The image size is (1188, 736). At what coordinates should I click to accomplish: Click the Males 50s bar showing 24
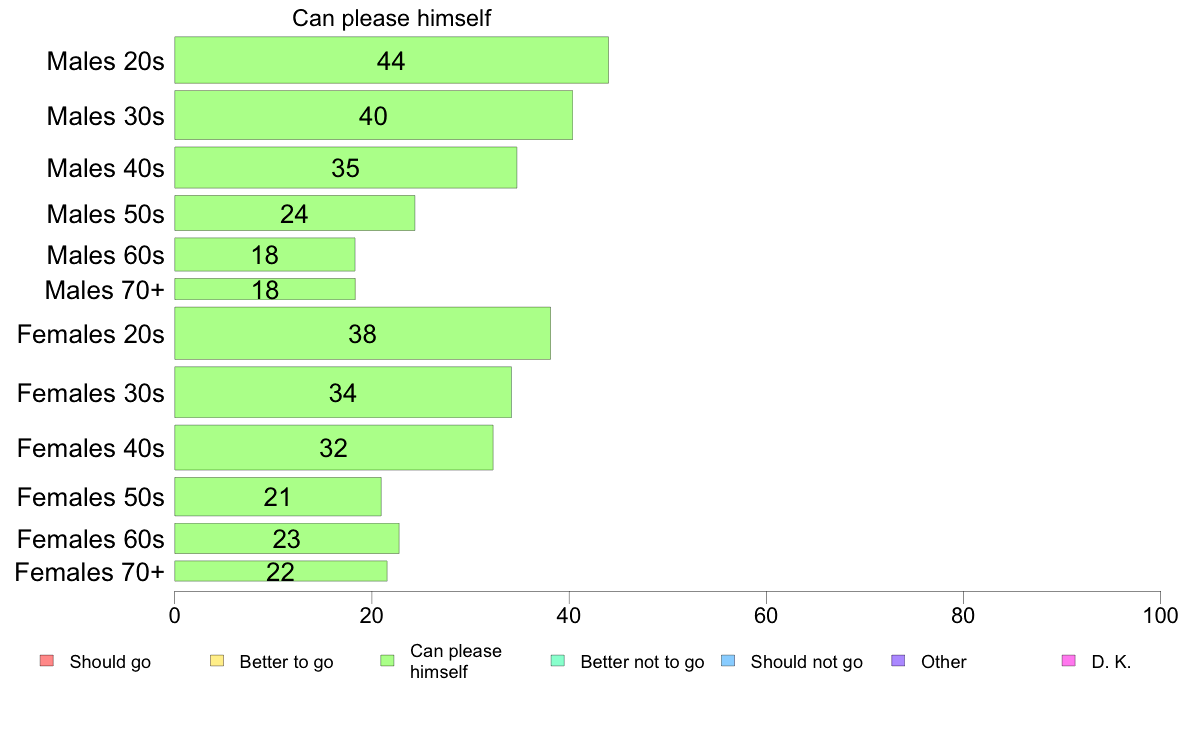tap(295, 213)
